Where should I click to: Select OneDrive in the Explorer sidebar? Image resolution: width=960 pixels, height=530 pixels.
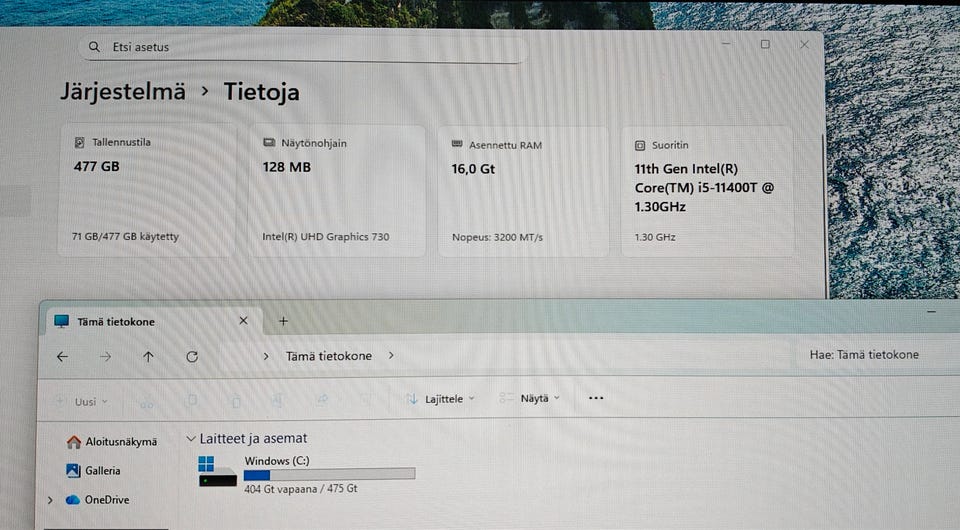click(98, 499)
